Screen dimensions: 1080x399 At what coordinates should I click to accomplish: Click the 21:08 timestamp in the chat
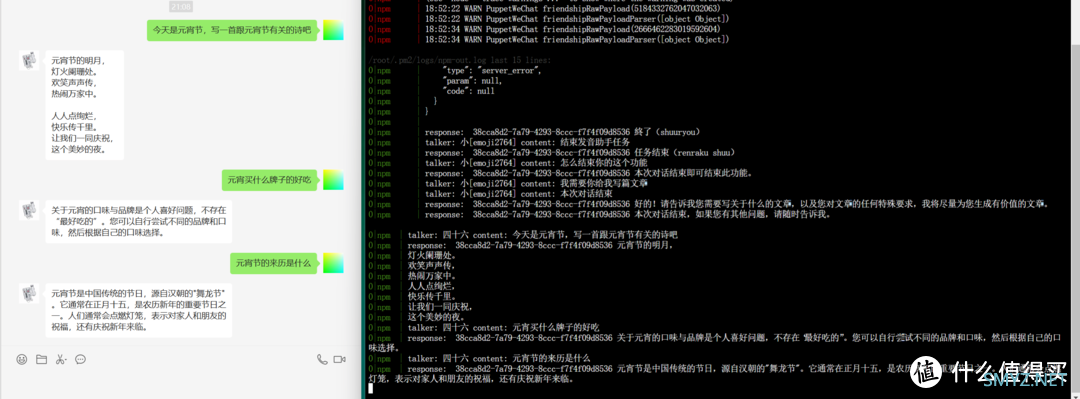180,6
